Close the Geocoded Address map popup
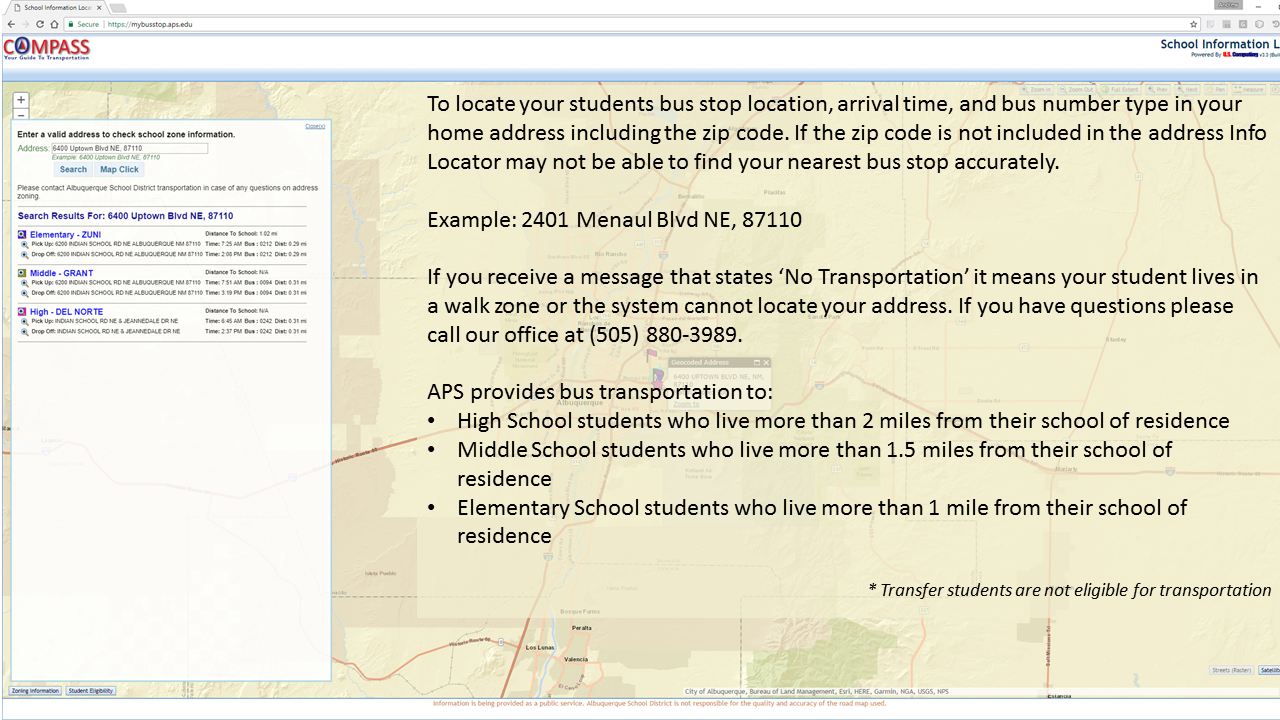Viewport: 1280px width, 720px height. click(x=766, y=363)
